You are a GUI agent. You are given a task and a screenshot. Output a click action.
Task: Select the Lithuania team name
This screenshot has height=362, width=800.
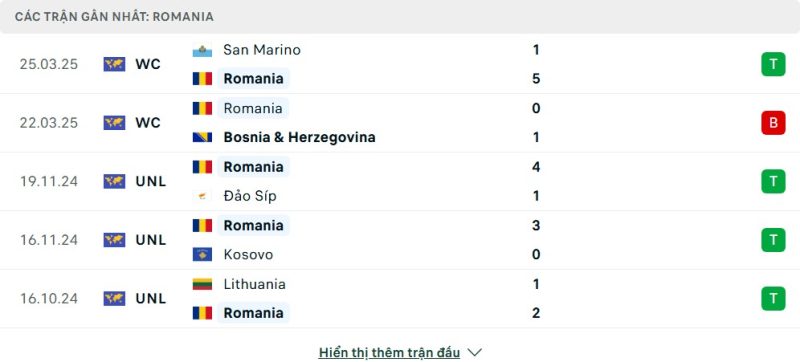(x=254, y=284)
